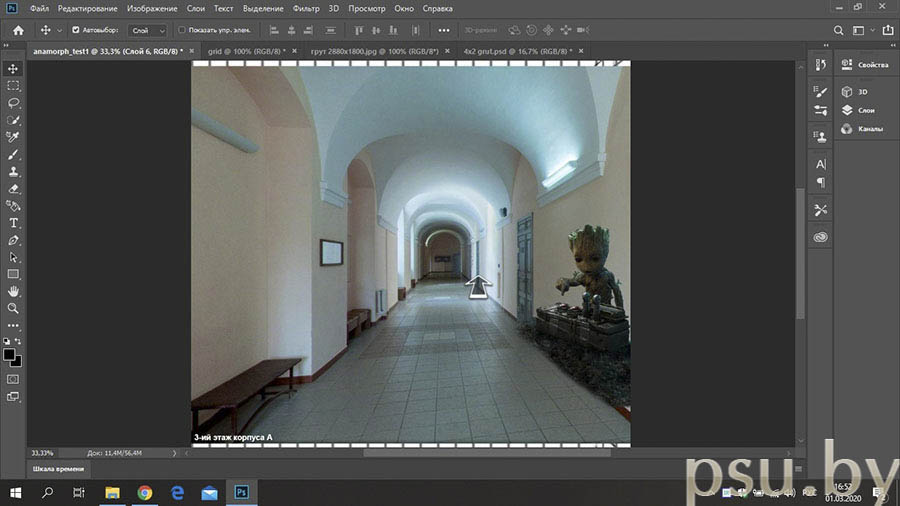Open the background color picker
Viewport: 900px width, 506px height.
(17, 362)
